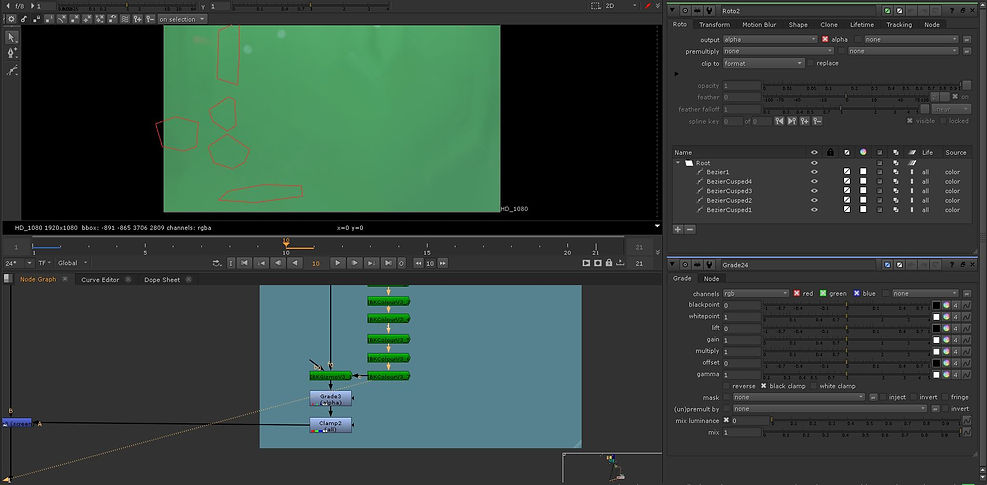Image resolution: width=987 pixels, height=485 pixels.
Task: Open curve editor icon for Grade gamma
Action: tap(968, 375)
